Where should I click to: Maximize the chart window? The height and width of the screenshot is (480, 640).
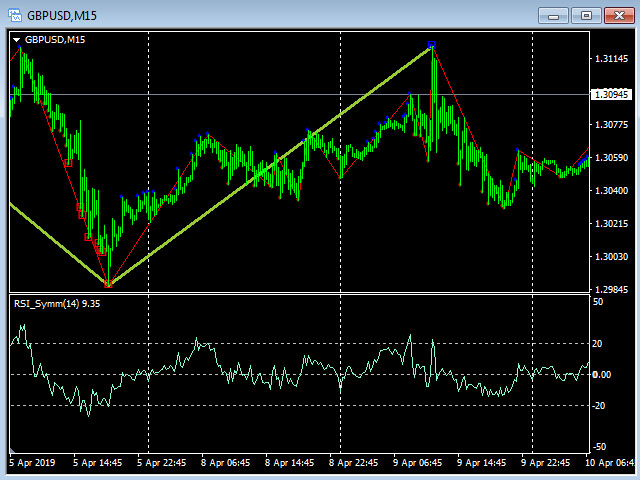tap(586, 16)
